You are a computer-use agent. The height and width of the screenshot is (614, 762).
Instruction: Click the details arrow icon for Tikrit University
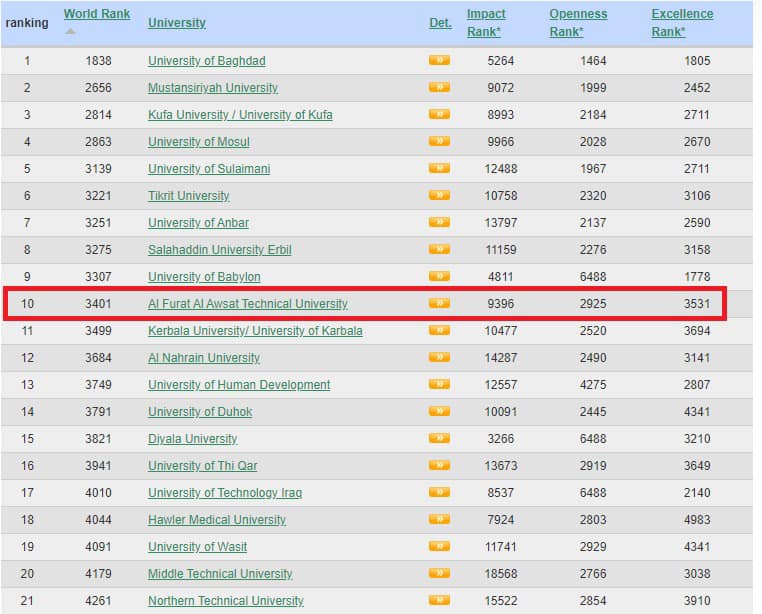pos(439,196)
